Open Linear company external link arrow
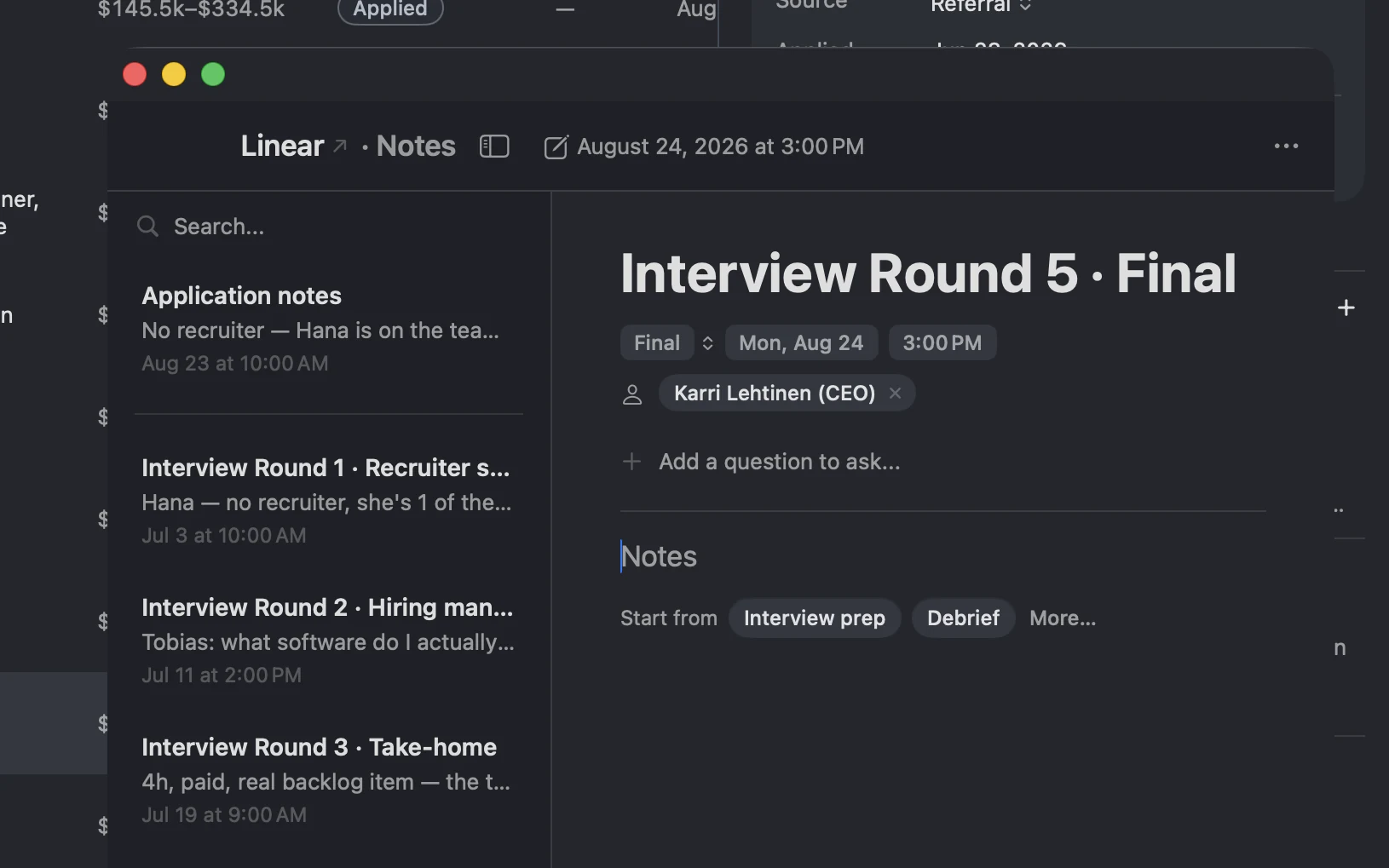This screenshot has height=868, width=1389. [x=339, y=147]
